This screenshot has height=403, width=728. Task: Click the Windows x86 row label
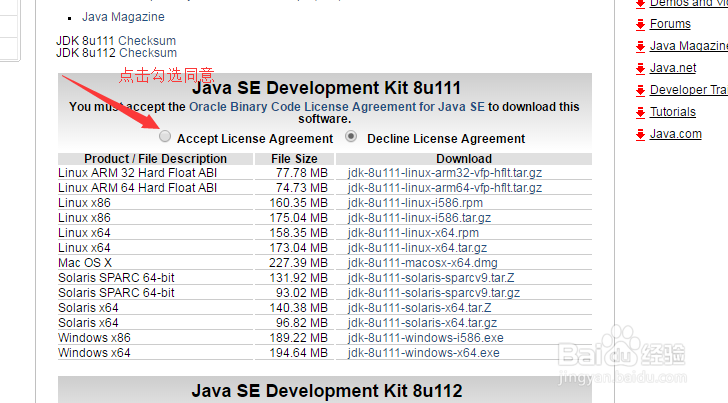94,338
